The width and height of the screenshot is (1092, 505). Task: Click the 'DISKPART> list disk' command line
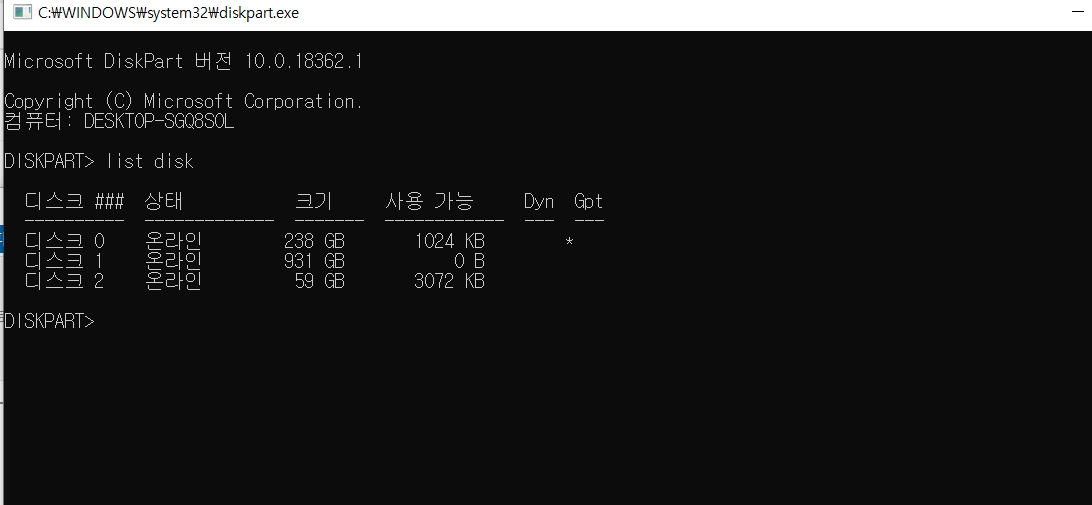click(x=99, y=162)
